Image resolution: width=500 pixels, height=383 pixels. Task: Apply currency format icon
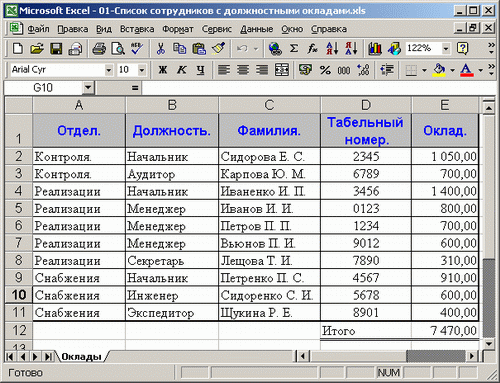(305, 70)
